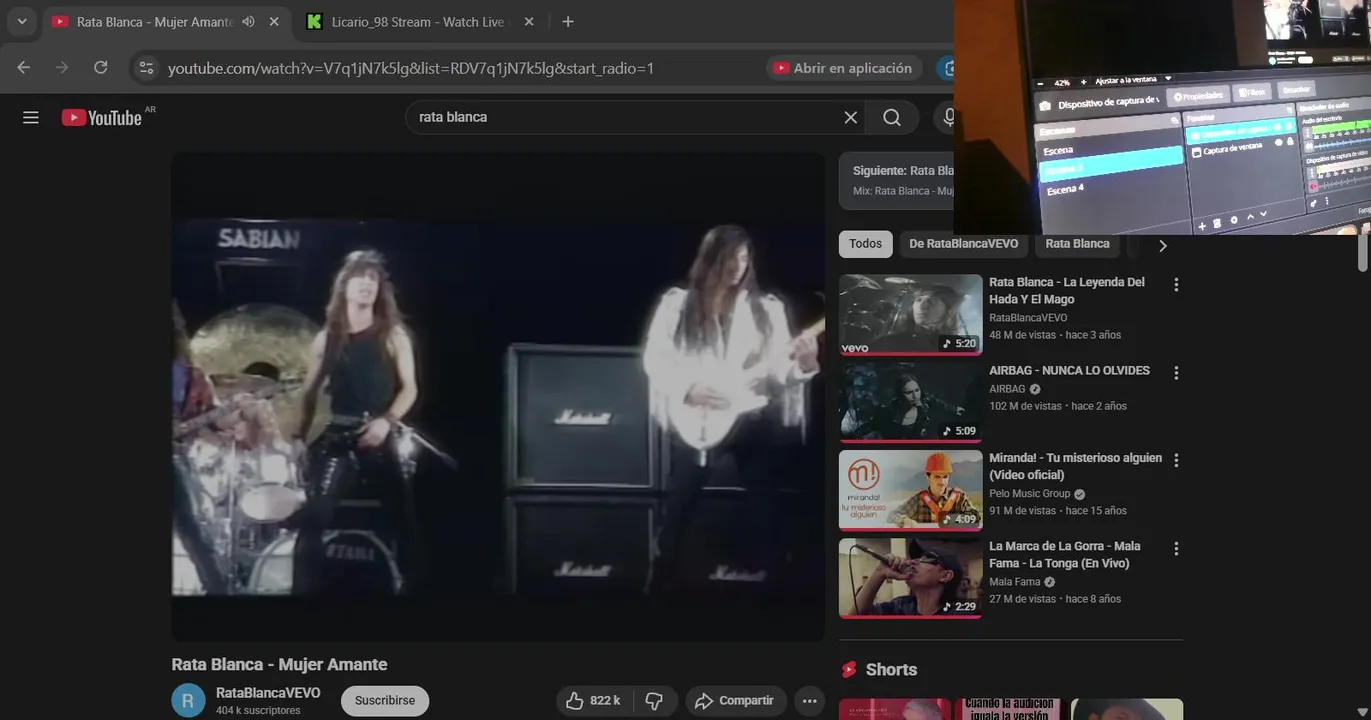This screenshot has height=720, width=1371.
Task: Play the AIRBAG video thumbnail
Action: 910,402
